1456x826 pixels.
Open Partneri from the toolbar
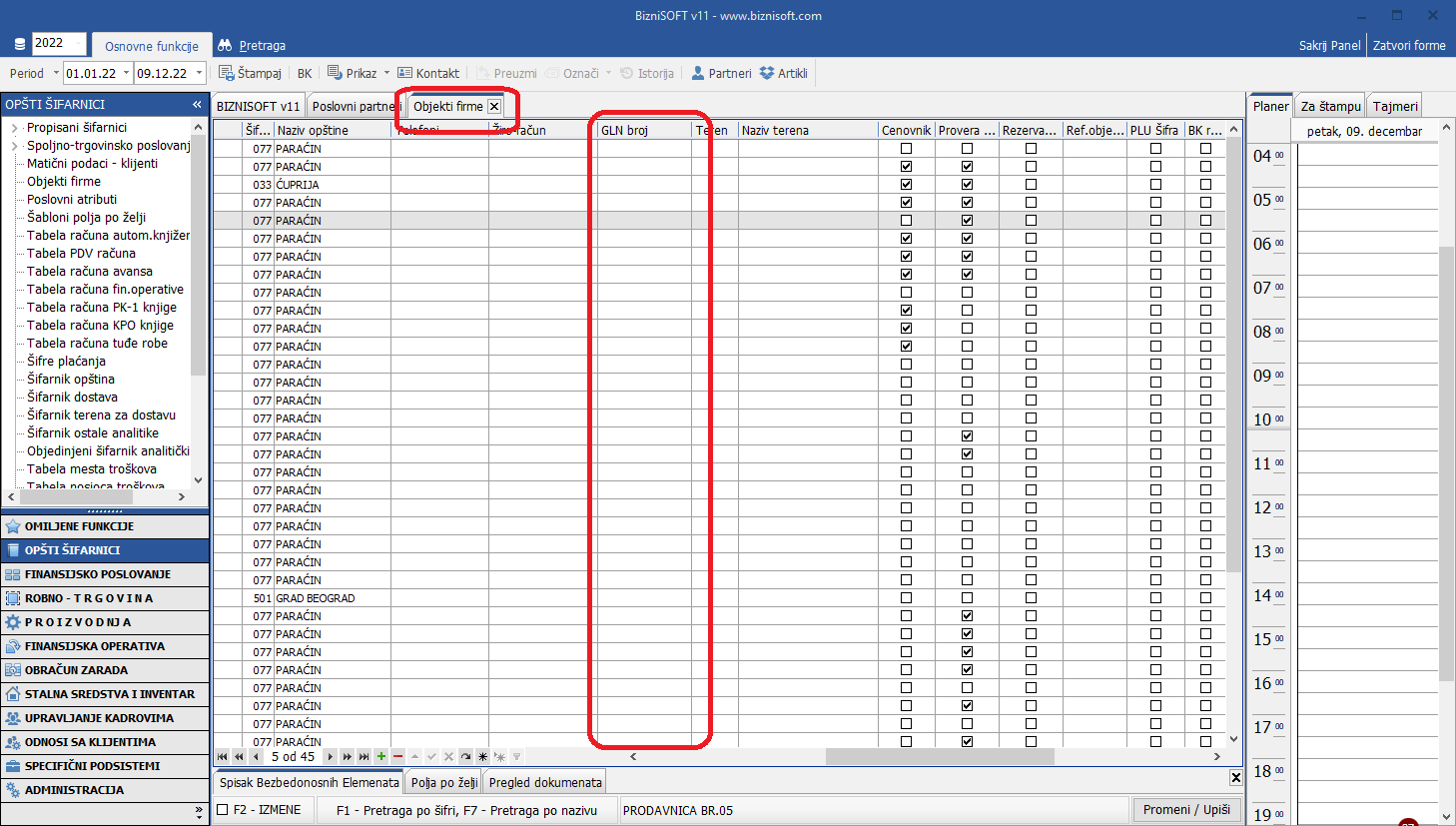(x=721, y=73)
